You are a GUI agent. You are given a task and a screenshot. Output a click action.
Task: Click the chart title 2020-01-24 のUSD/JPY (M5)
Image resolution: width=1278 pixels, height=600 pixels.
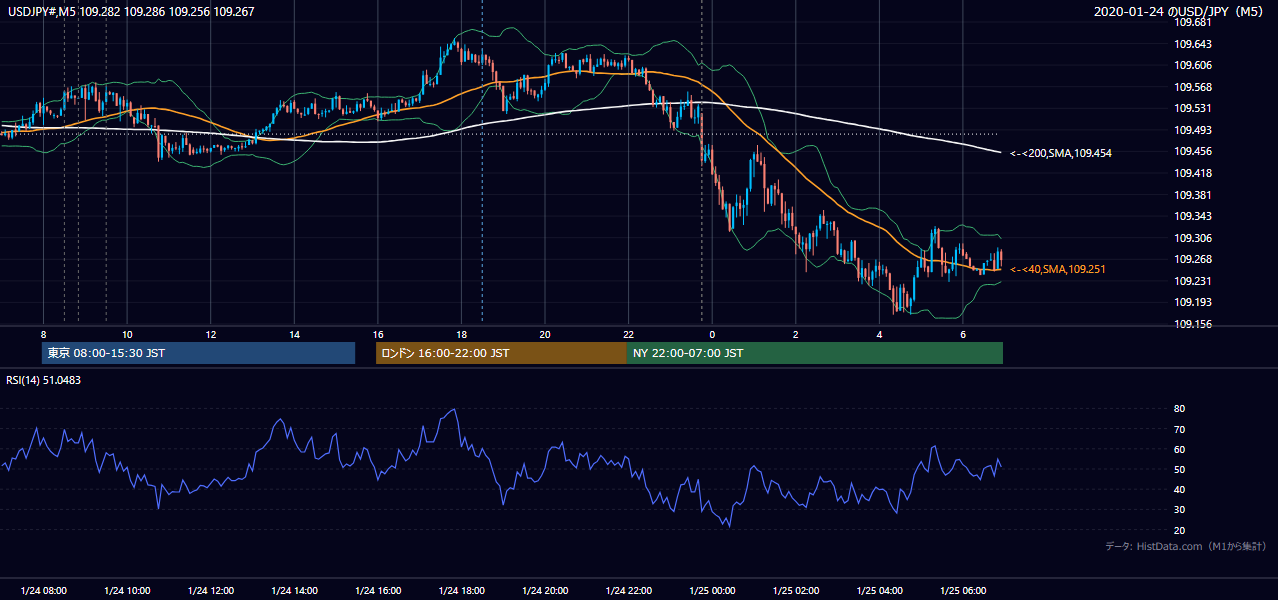point(1180,11)
